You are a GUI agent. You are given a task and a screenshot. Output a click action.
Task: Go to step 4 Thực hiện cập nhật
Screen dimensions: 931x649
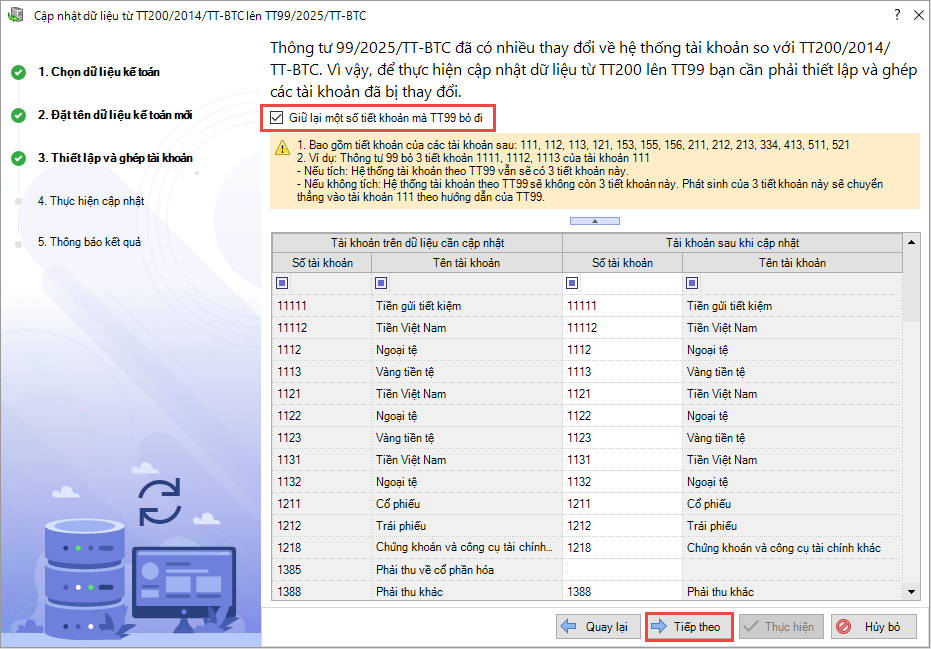91,201
